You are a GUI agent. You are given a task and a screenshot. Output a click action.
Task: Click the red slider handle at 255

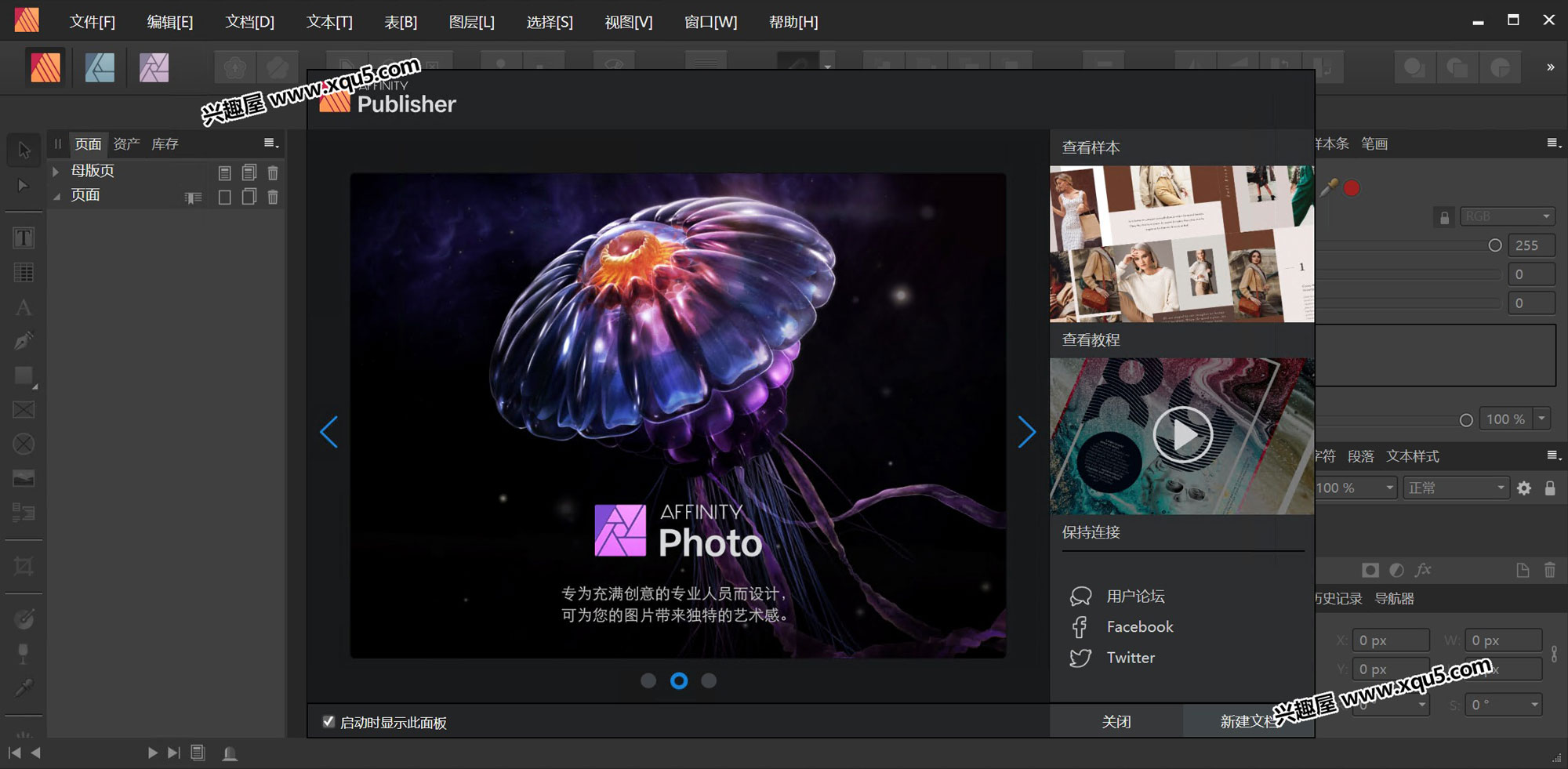1494,245
